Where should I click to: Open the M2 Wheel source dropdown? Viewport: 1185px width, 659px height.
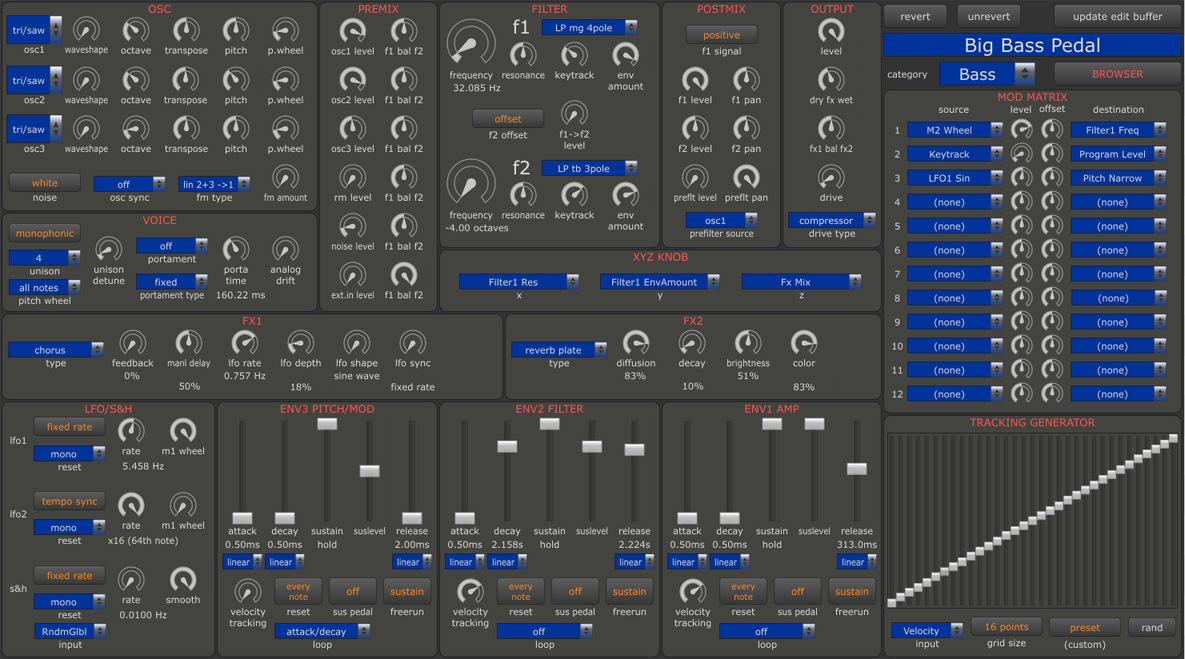(955, 130)
